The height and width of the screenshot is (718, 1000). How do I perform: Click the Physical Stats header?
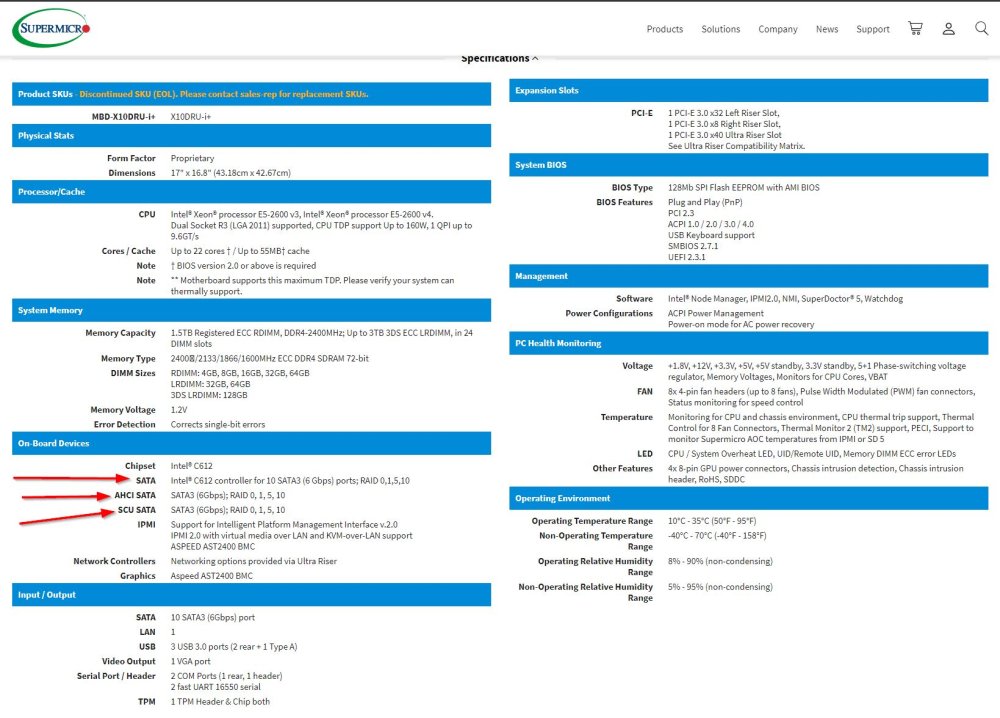coord(251,135)
